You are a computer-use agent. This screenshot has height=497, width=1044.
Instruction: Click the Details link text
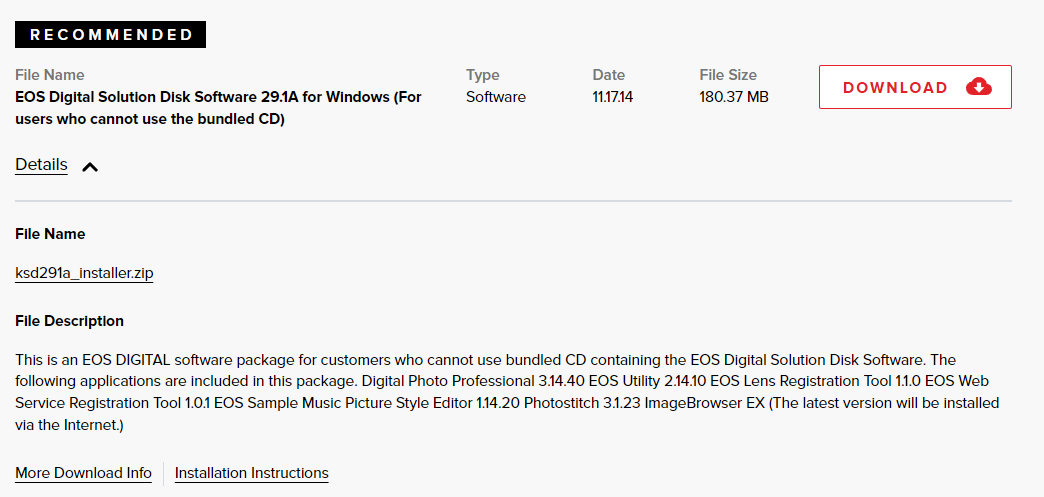pos(41,165)
